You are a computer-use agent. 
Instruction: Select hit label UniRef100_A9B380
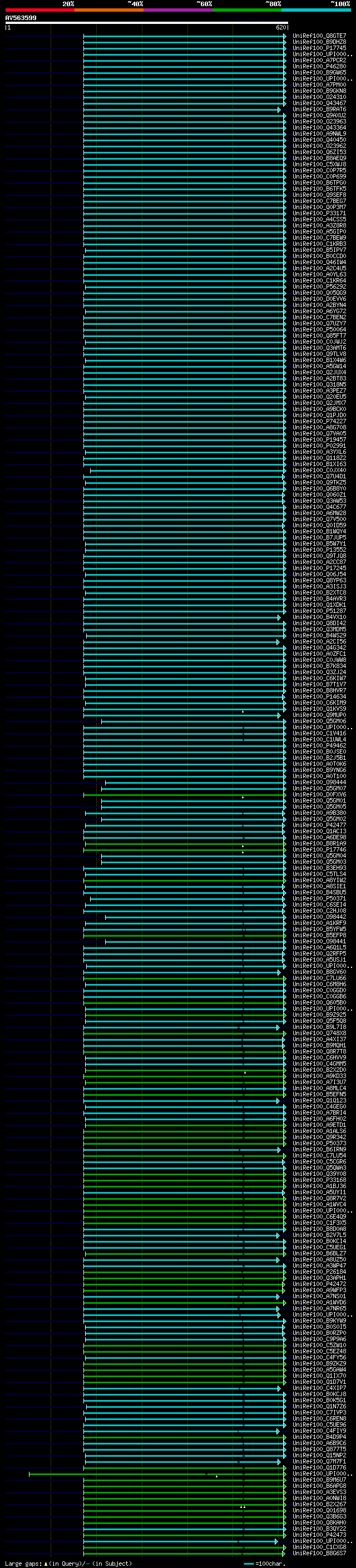(319, 813)
